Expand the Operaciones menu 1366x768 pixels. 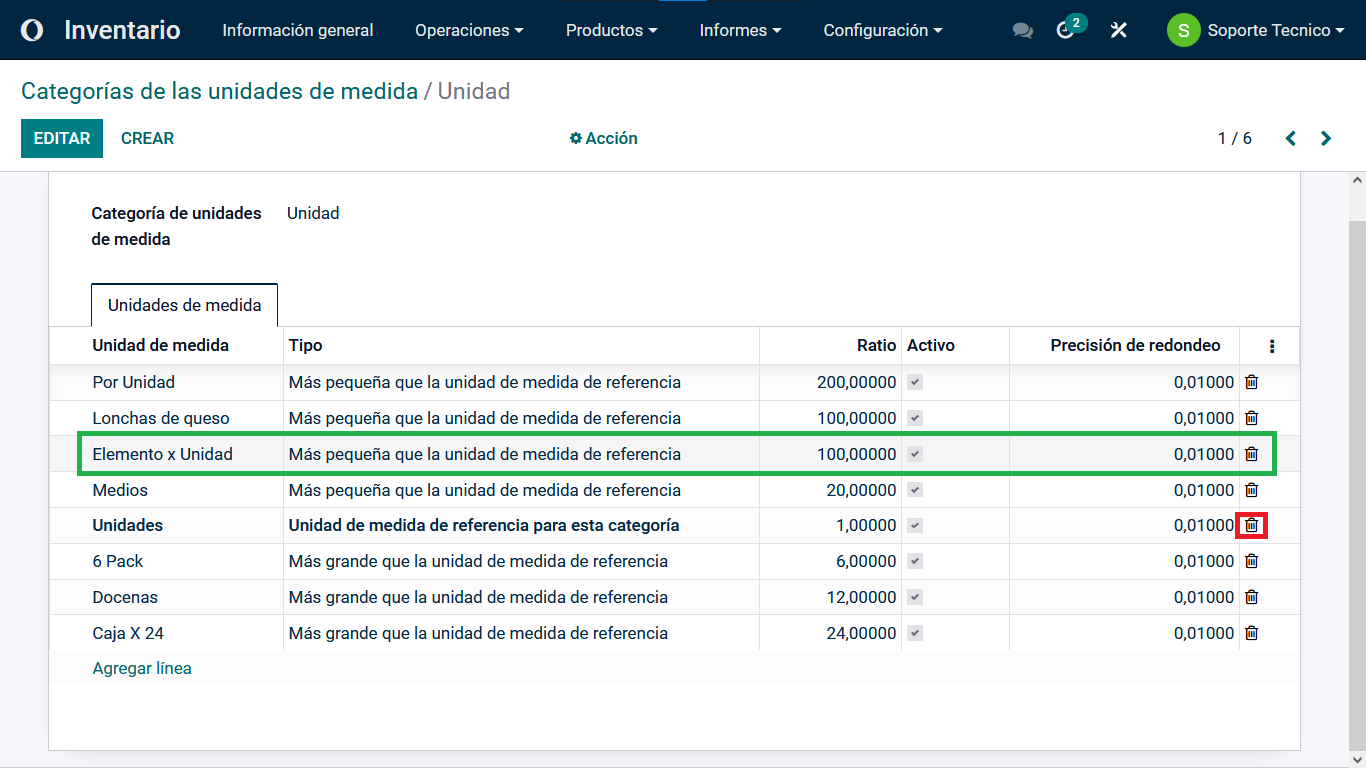click(x=469, y=31)
